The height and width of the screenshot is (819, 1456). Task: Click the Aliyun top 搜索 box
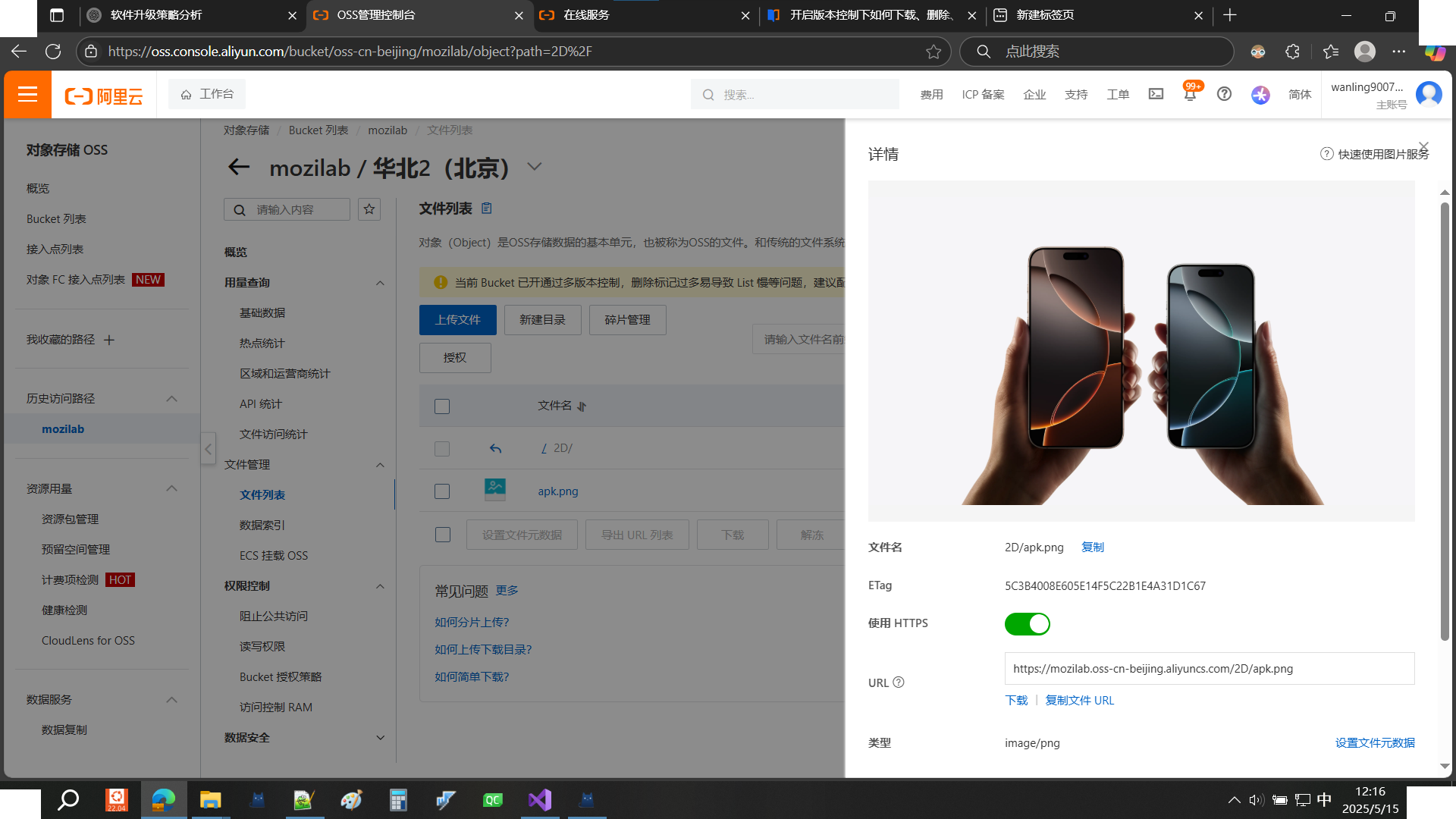(795, 94)
